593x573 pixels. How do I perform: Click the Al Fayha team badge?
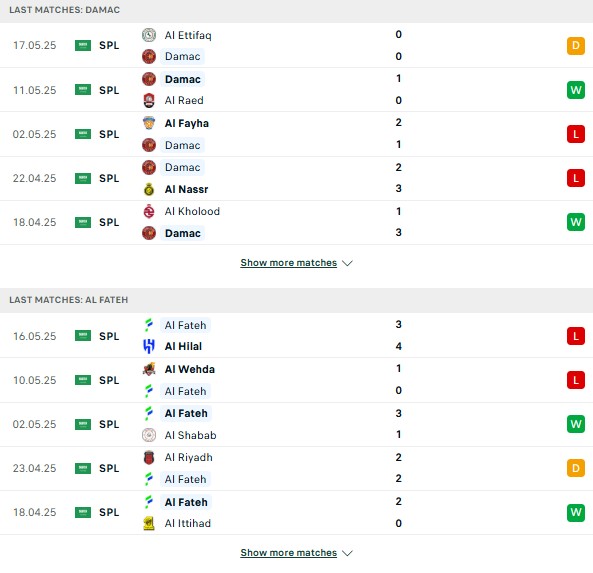pyautogui.click(x=149, y=123)
